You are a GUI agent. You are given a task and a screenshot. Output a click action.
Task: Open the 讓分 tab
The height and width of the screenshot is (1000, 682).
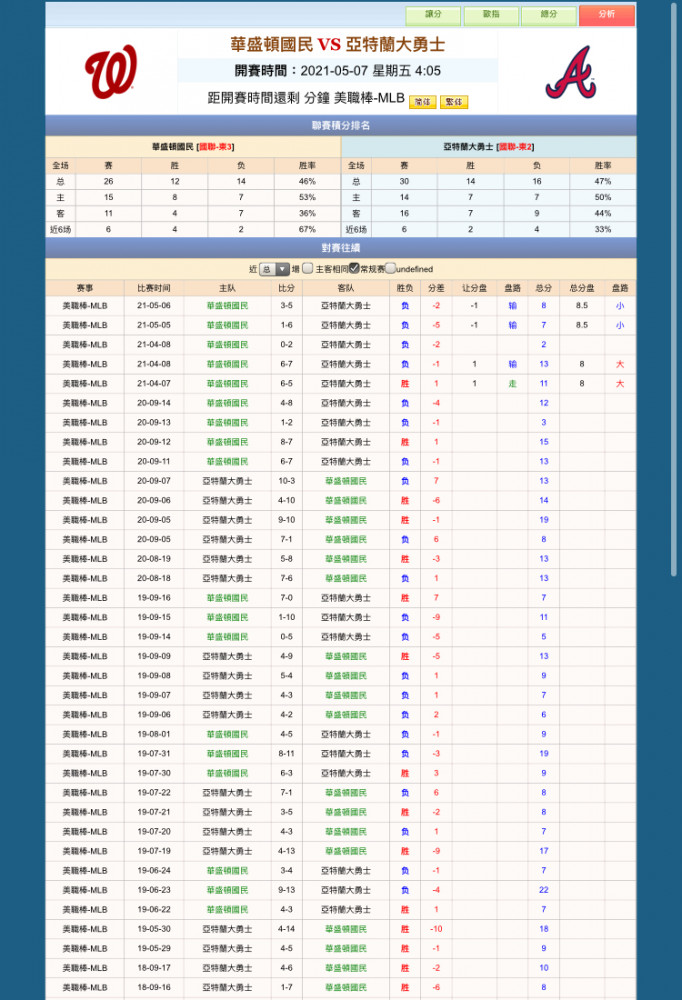[x=434, y=15]
